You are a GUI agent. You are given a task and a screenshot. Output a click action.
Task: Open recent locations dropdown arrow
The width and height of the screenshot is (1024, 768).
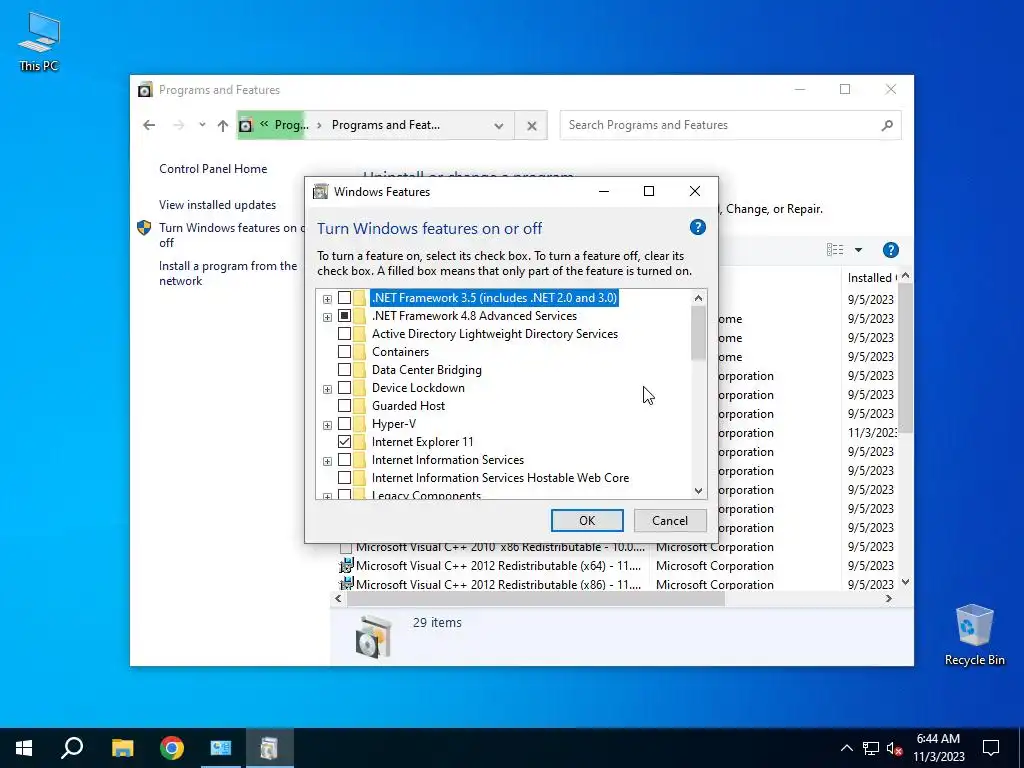202,125
